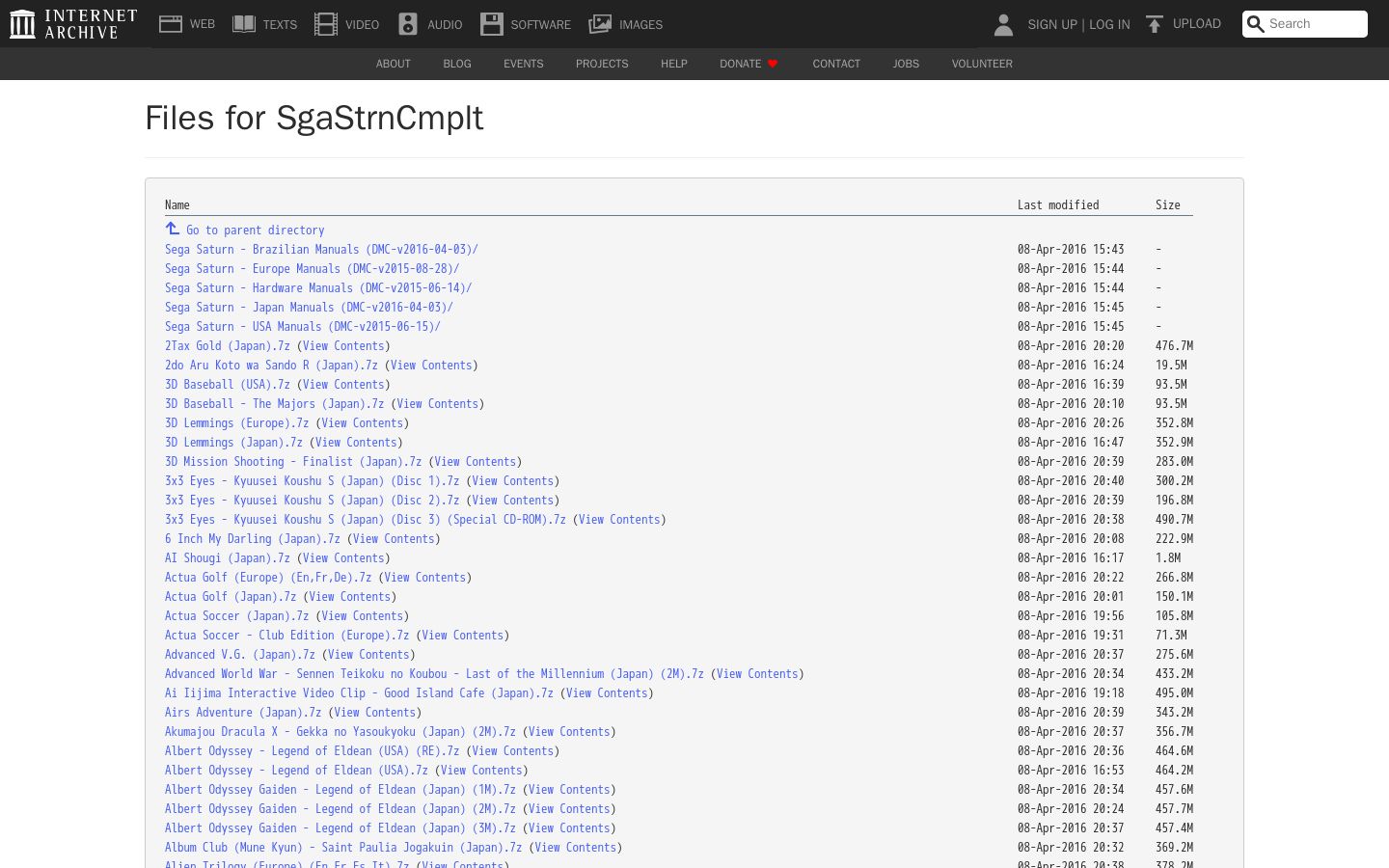Click the parent directory up-arrow icon
The width and height of the screenshot is (1389, 868).
173,229
